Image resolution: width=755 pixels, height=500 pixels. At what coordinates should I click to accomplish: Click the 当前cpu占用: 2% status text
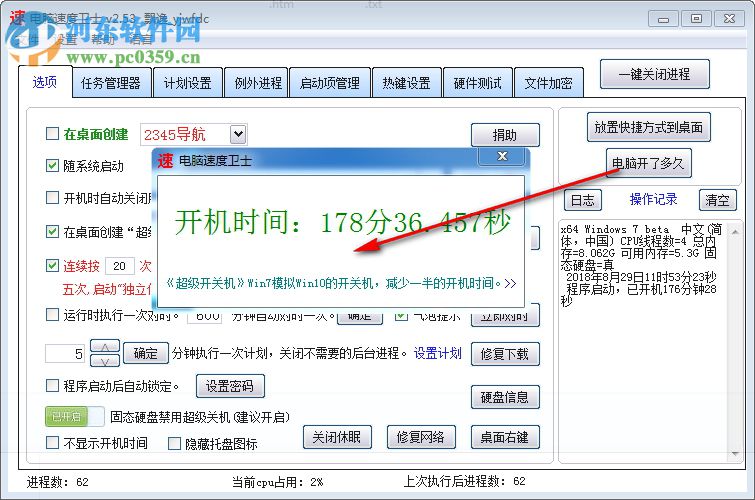(x=277, y=482)
